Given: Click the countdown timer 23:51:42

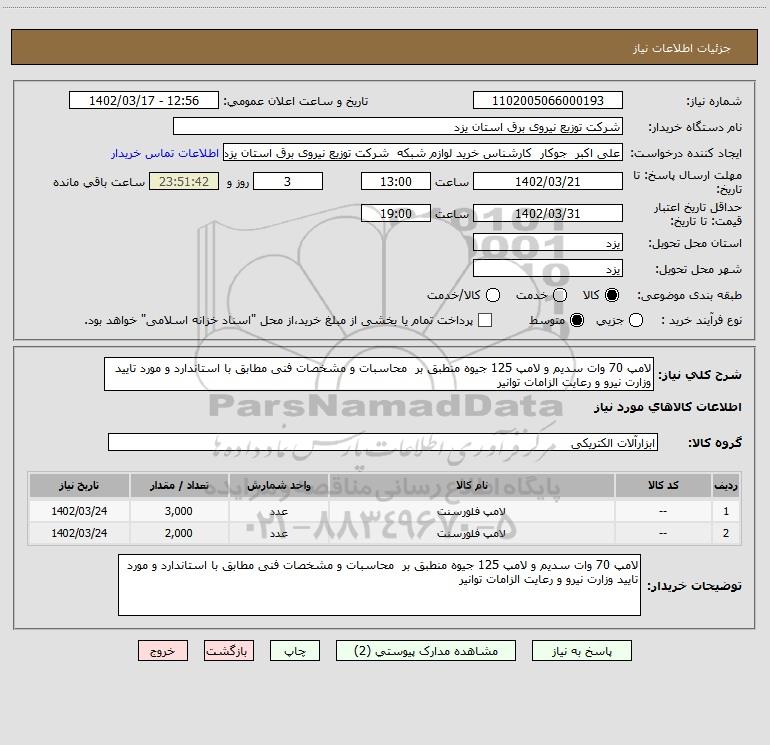Looking at the screenshot, I should [184, 182].
